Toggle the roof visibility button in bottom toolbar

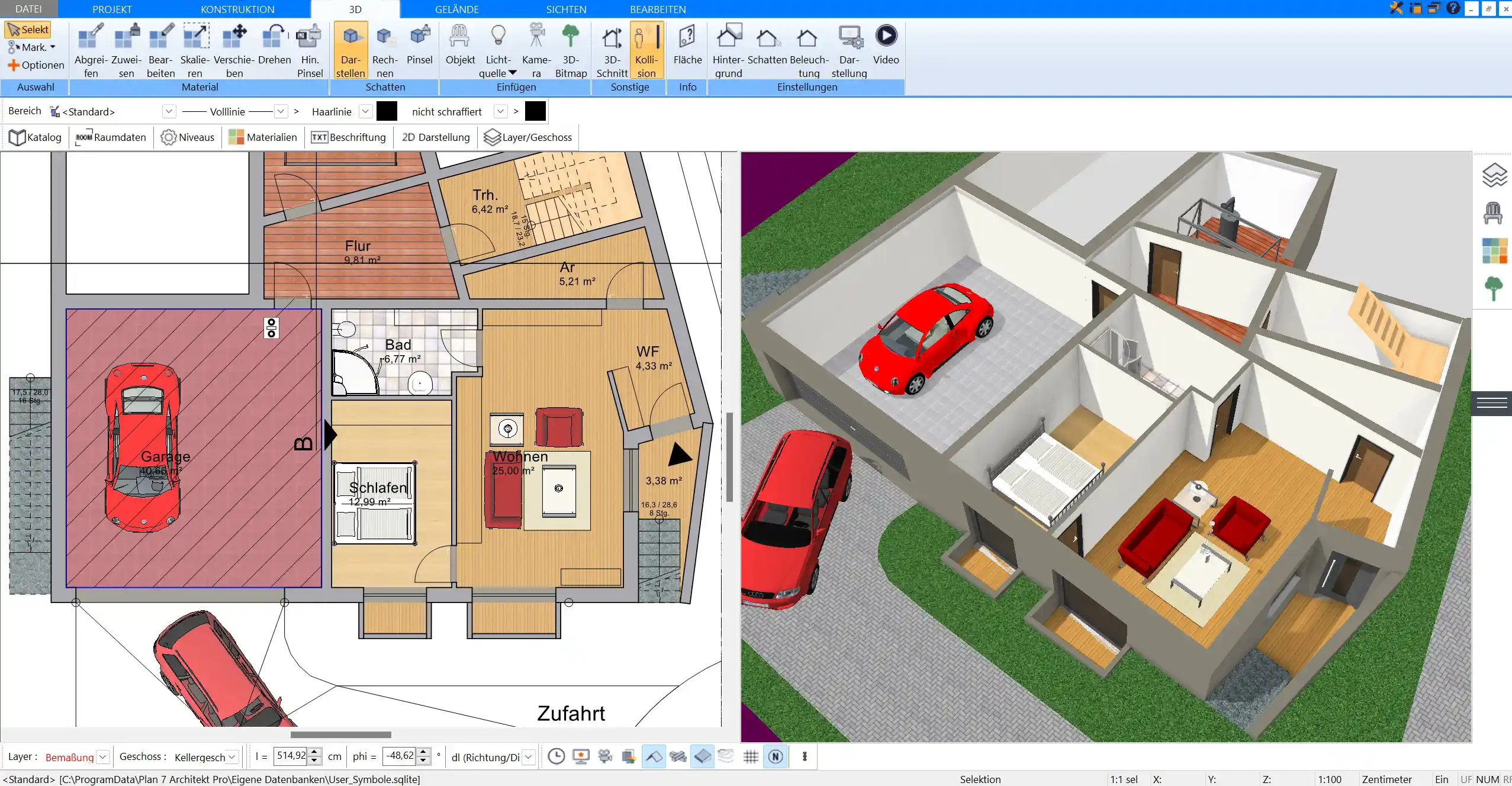click(654, 756)
